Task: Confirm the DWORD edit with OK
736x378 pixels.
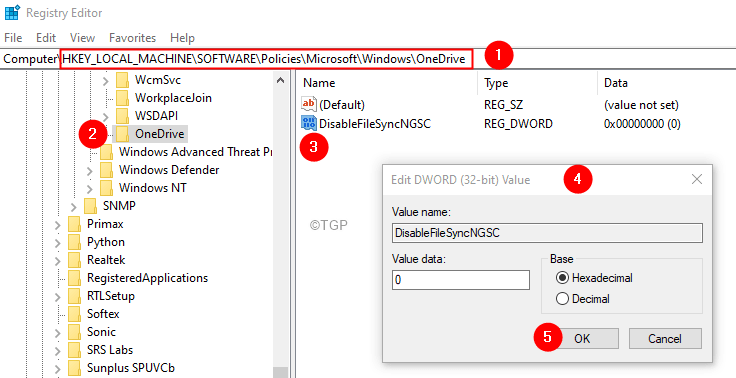Action: tap(582, 339)
